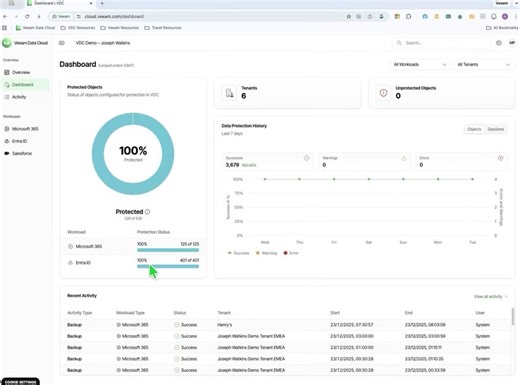The image size is (520, 385).
Task: Open the settings gear in the header
Action: pyautogui.click(x=499, y=43)
